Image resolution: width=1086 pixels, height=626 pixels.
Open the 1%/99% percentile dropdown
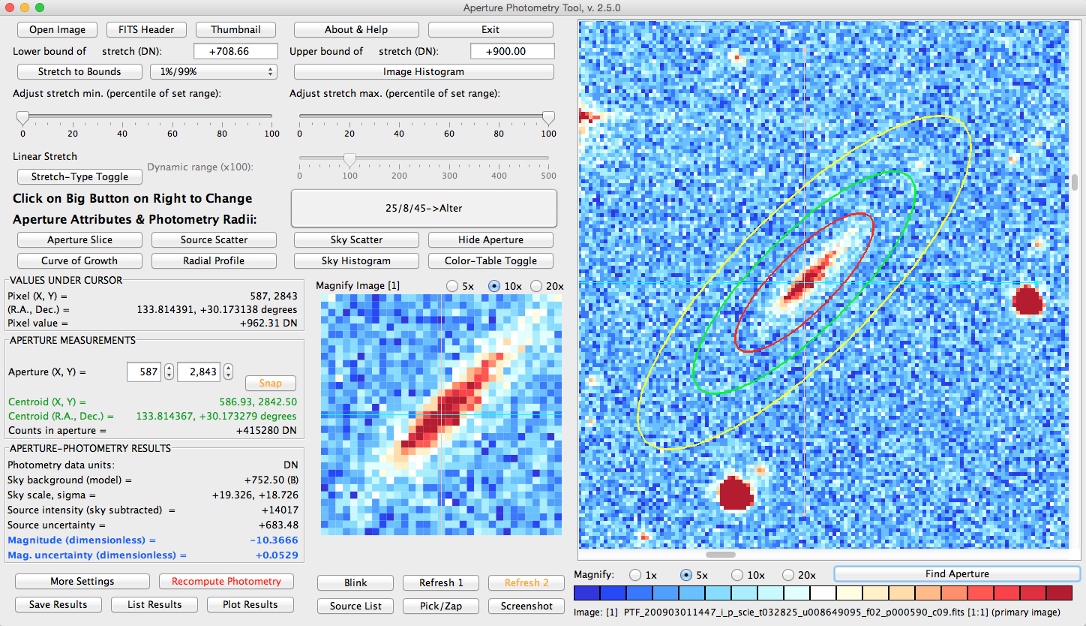213,71
